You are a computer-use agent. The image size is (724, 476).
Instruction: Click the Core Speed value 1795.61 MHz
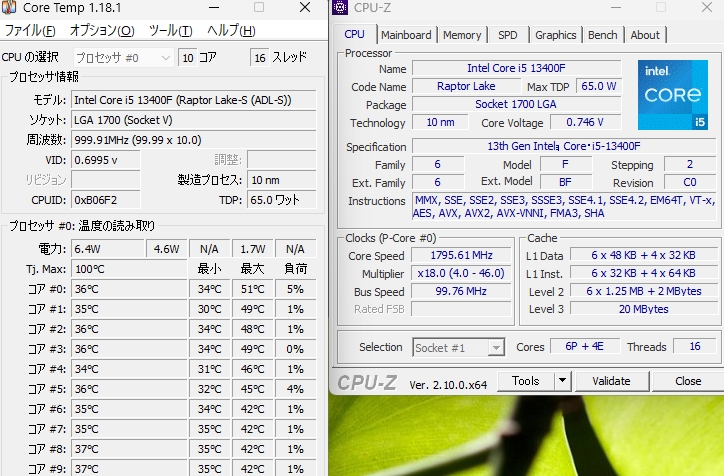click(461, 255)
